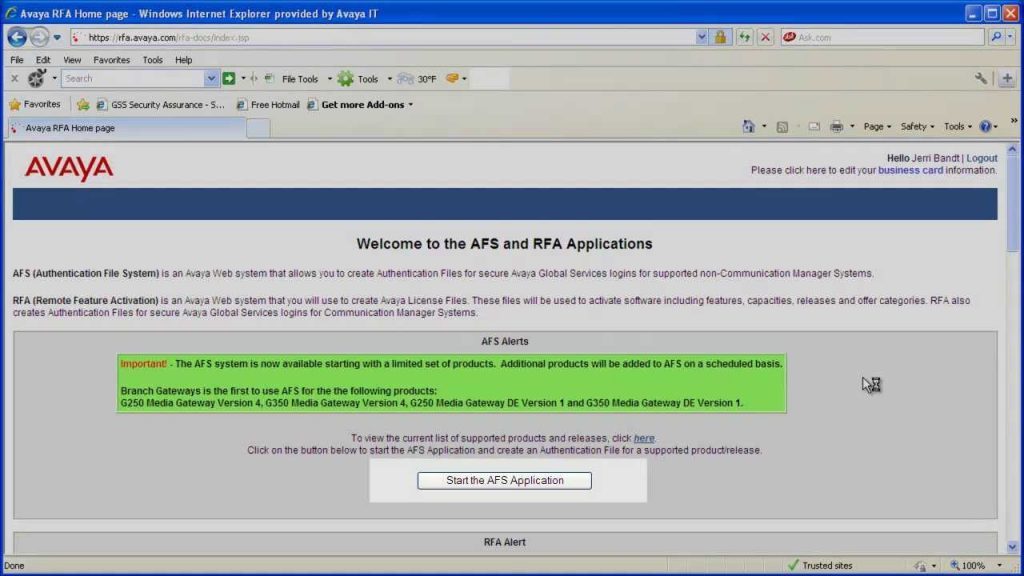This screenshot has height=576, width=1024.
Task: Click the plus add button on toolbar
Action: 1007,78
